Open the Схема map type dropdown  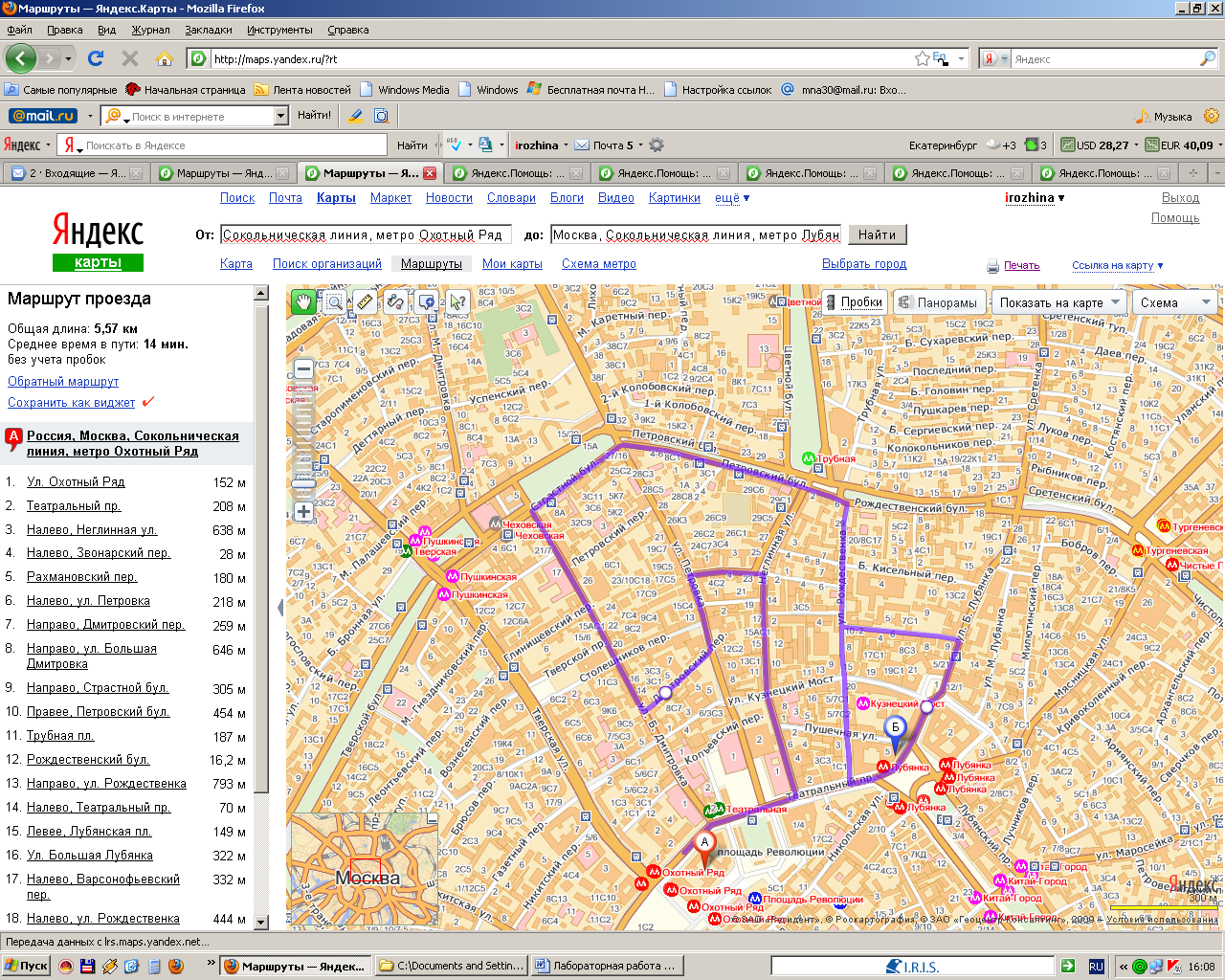(1176, 302)
